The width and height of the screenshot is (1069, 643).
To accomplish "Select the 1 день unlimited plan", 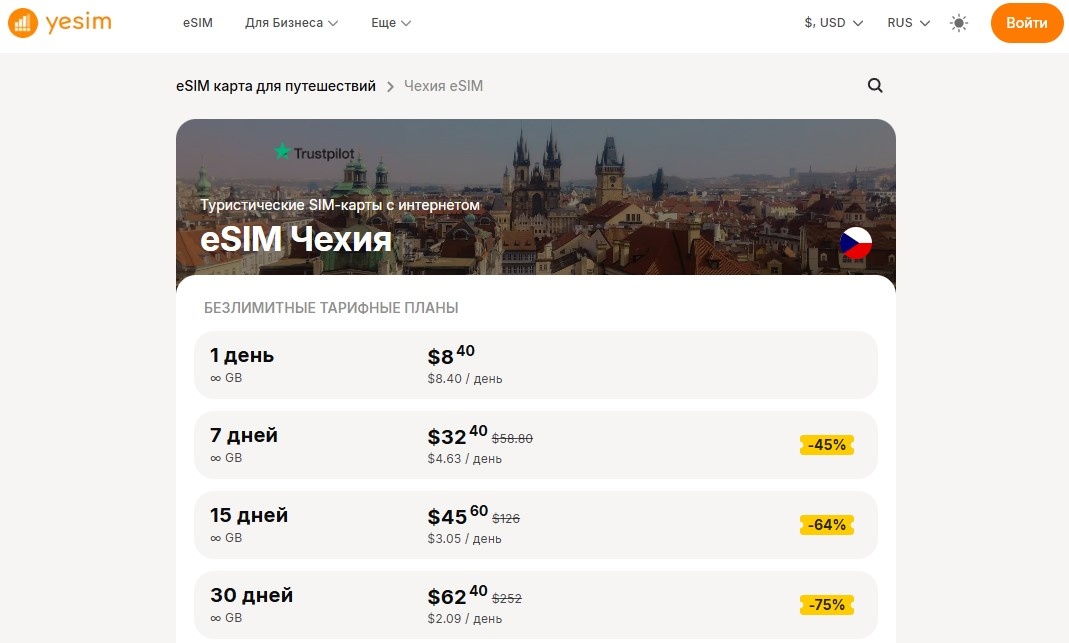I will click(535, 364).
